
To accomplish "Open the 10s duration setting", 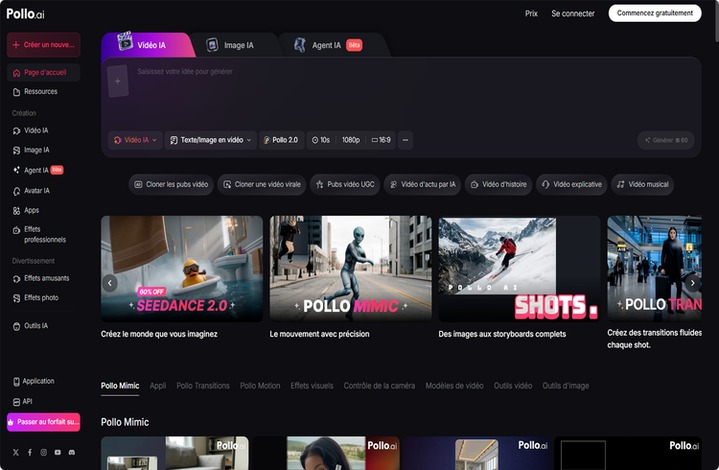I will 321,140.
